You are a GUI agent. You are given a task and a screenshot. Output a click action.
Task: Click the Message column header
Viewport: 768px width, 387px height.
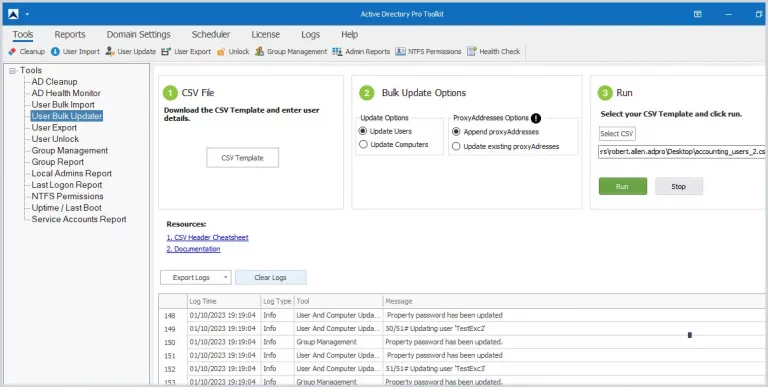click(575, 301)
